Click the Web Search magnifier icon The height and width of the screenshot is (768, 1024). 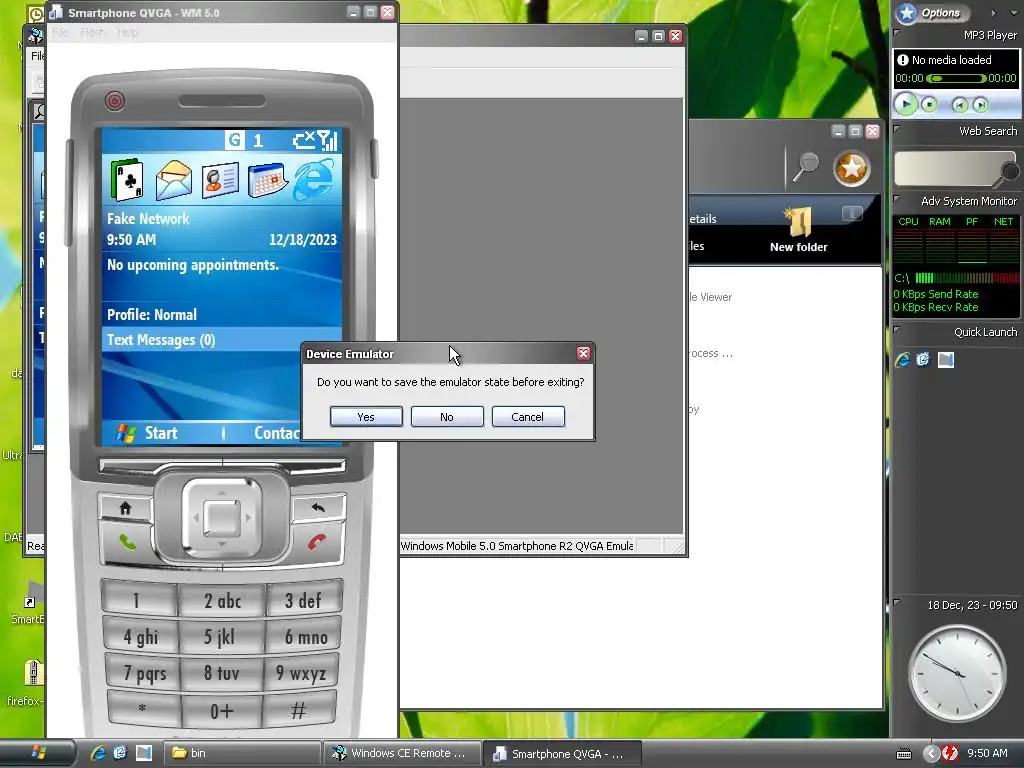[x=1010, y=172]
